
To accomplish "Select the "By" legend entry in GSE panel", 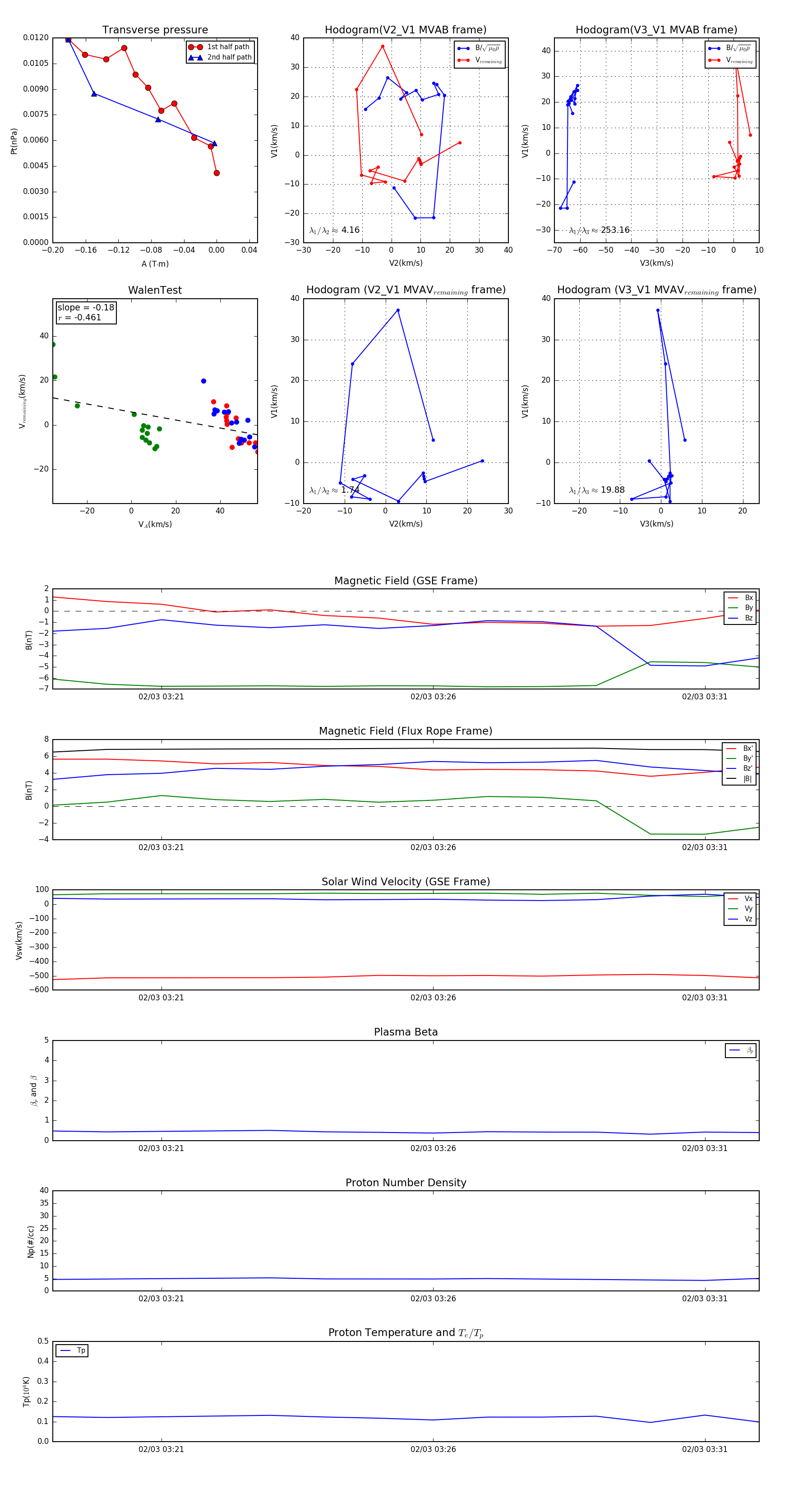I will point(740,607).
